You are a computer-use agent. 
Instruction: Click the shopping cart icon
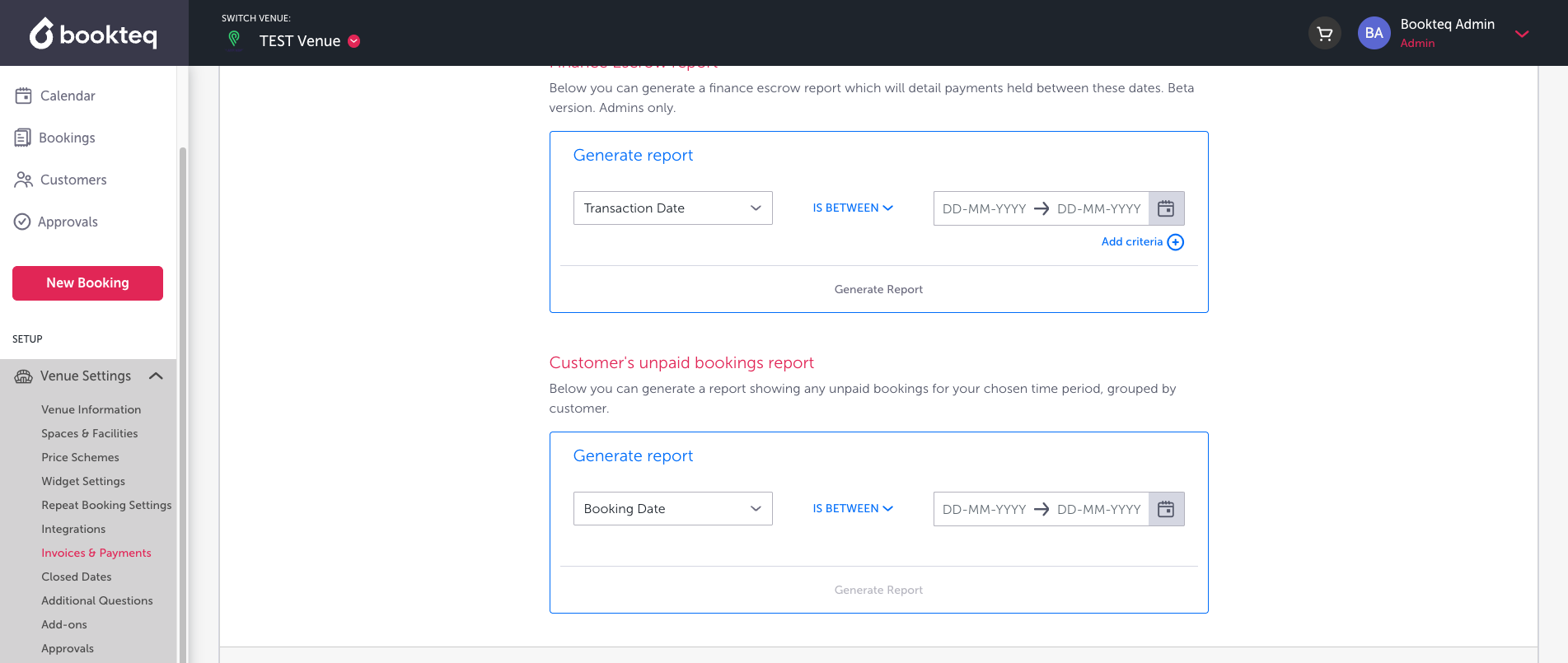pos(1324,34)
